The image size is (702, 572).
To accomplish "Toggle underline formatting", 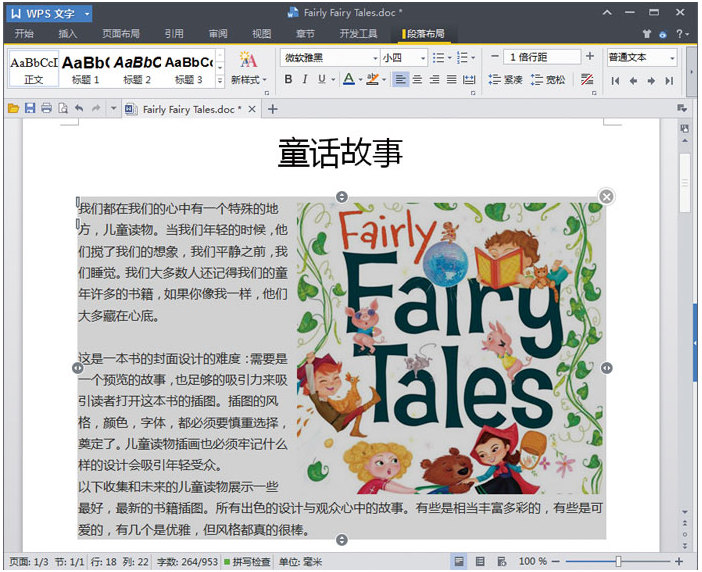I will point(322,80).
